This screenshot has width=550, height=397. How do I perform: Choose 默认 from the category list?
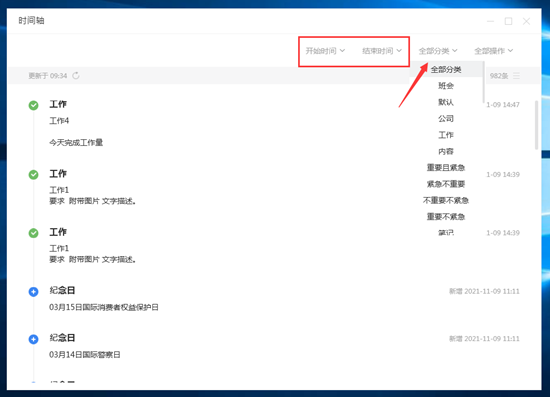(446, 102)
